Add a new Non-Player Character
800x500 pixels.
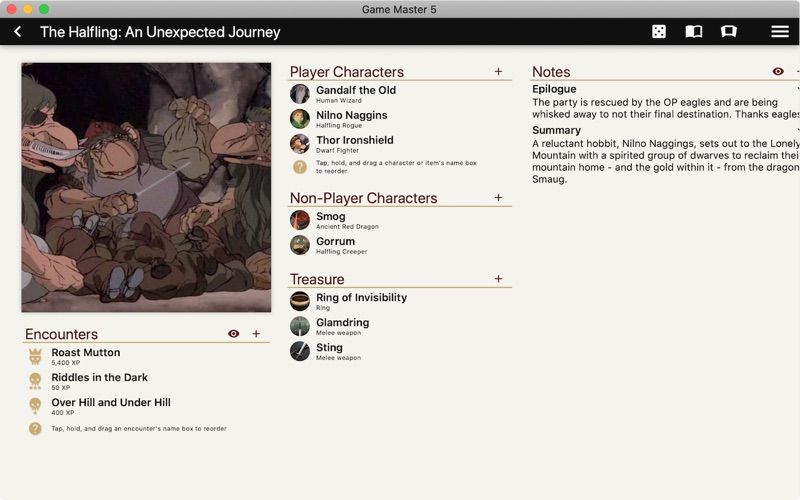point(498,197)
